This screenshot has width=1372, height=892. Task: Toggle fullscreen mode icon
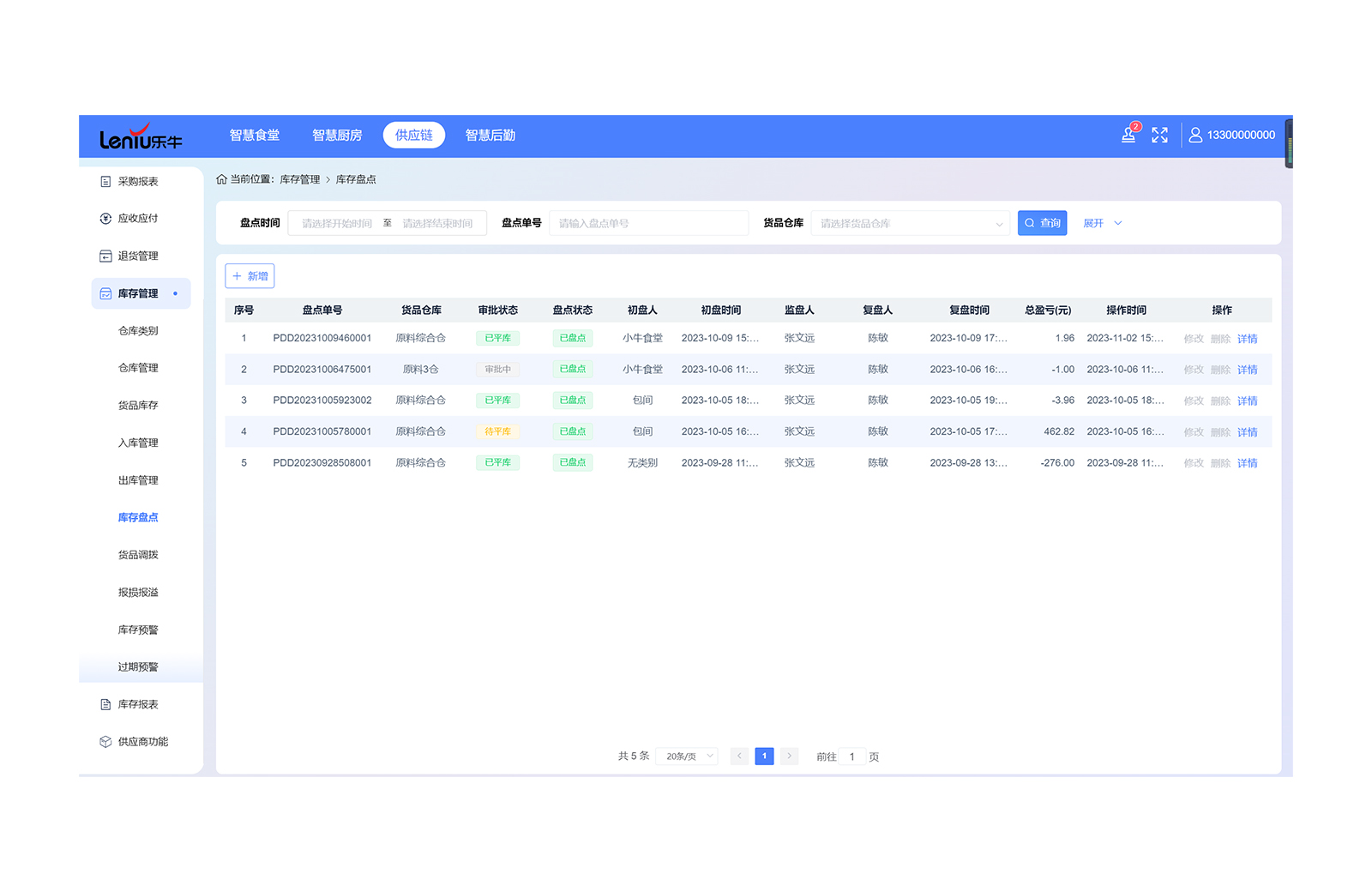(x=1159, y=135)
